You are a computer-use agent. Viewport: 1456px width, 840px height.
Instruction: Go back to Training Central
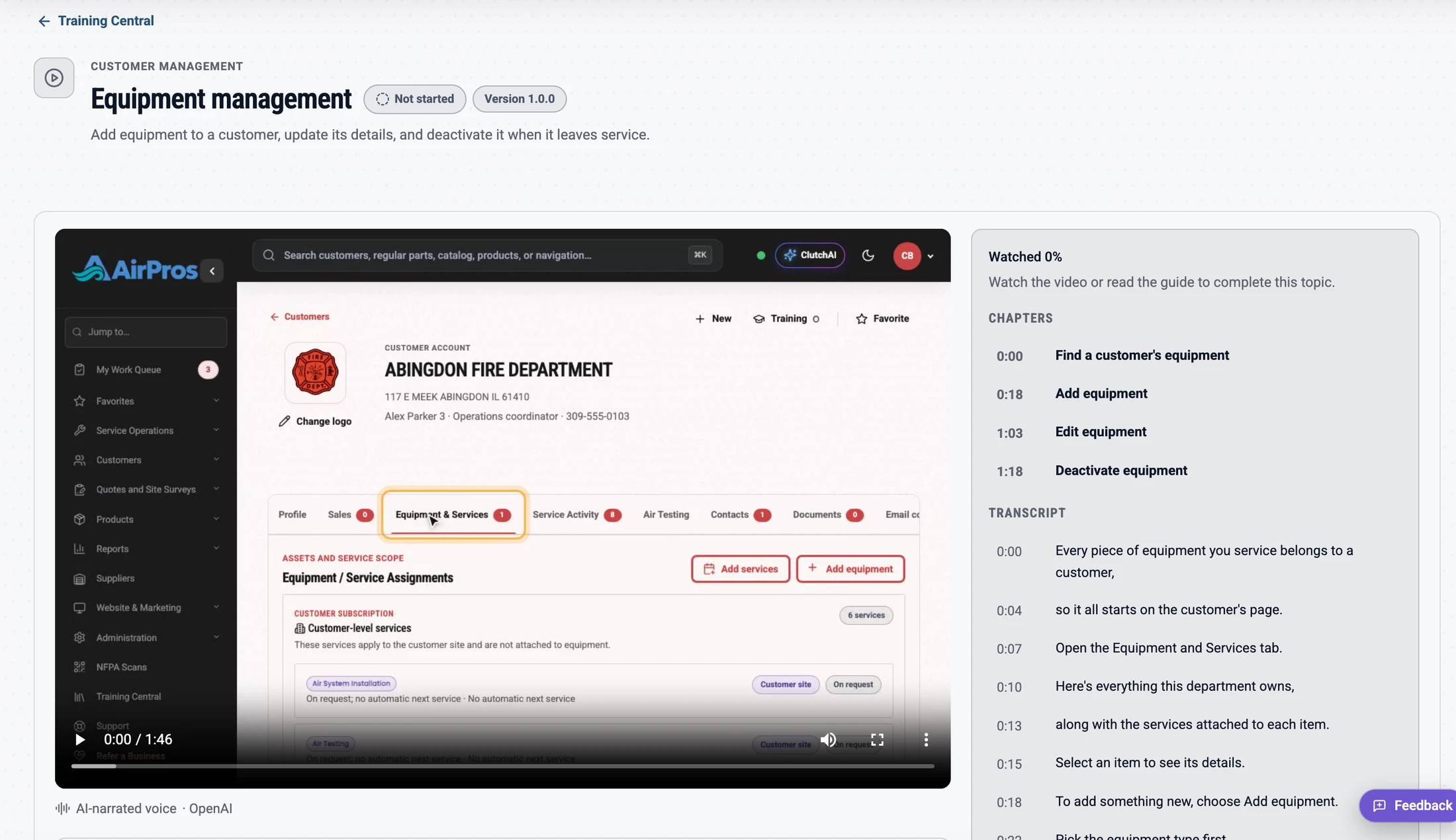click(96, 21)
